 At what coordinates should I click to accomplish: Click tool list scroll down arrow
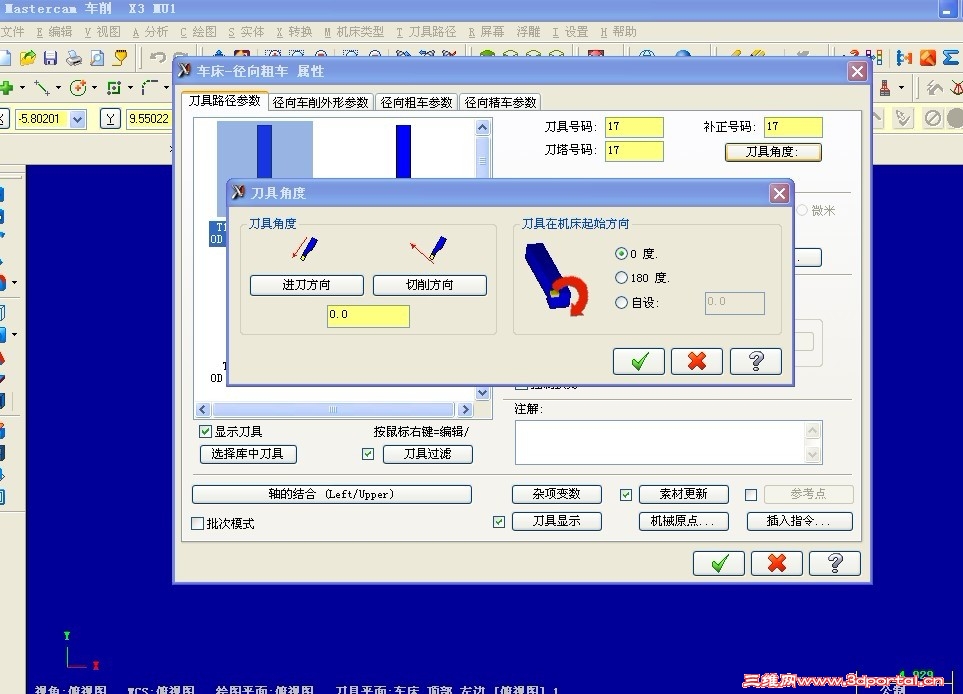pos(483,393)
